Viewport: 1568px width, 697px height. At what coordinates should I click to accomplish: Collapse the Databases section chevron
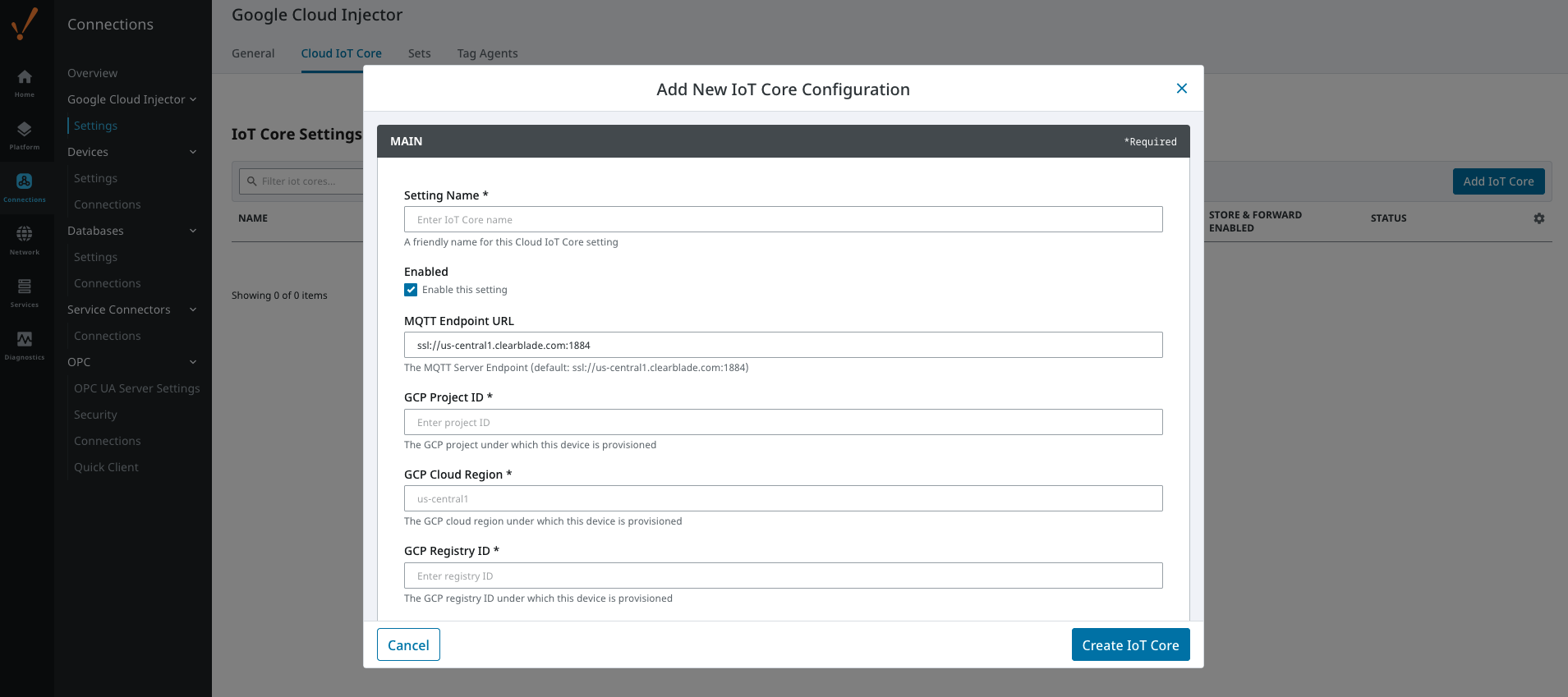[193, 231]
